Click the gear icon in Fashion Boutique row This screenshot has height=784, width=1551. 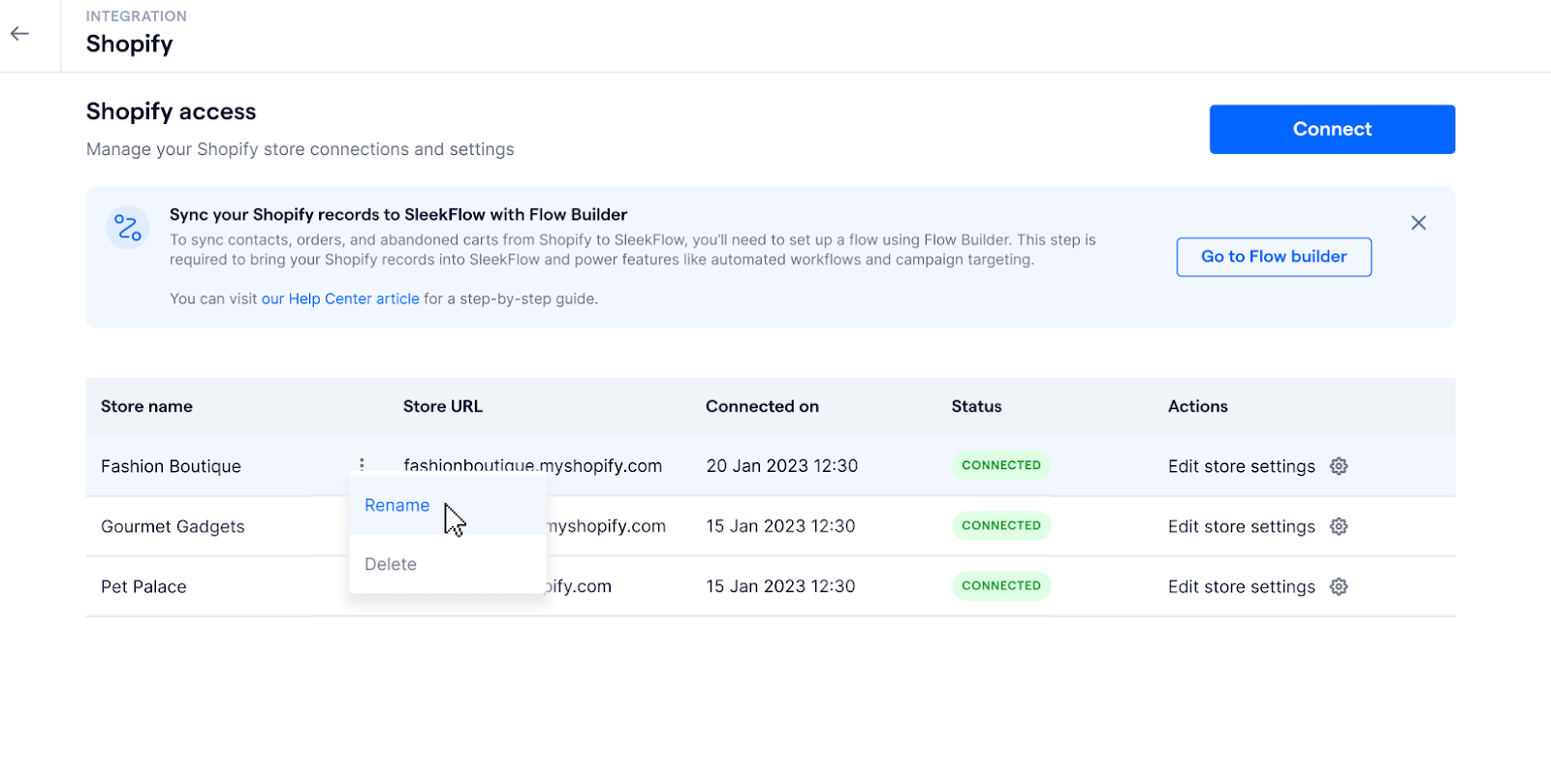point(1339,466)
